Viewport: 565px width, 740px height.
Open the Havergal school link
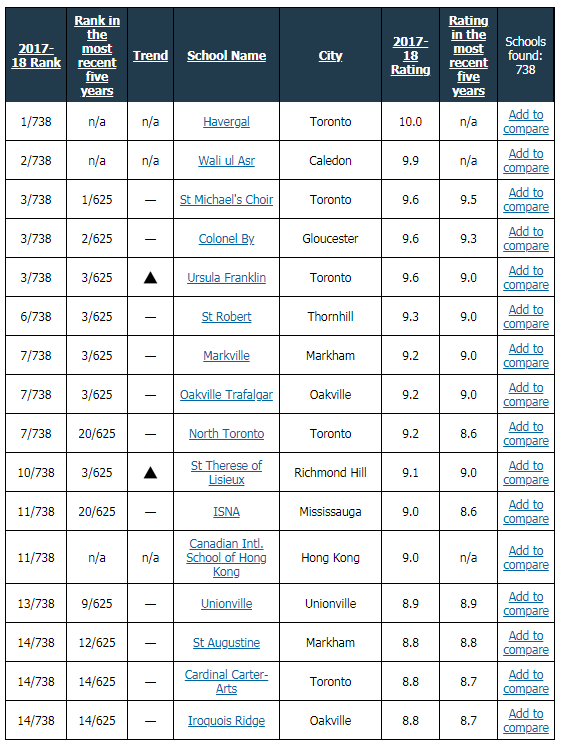click(227, 122)
